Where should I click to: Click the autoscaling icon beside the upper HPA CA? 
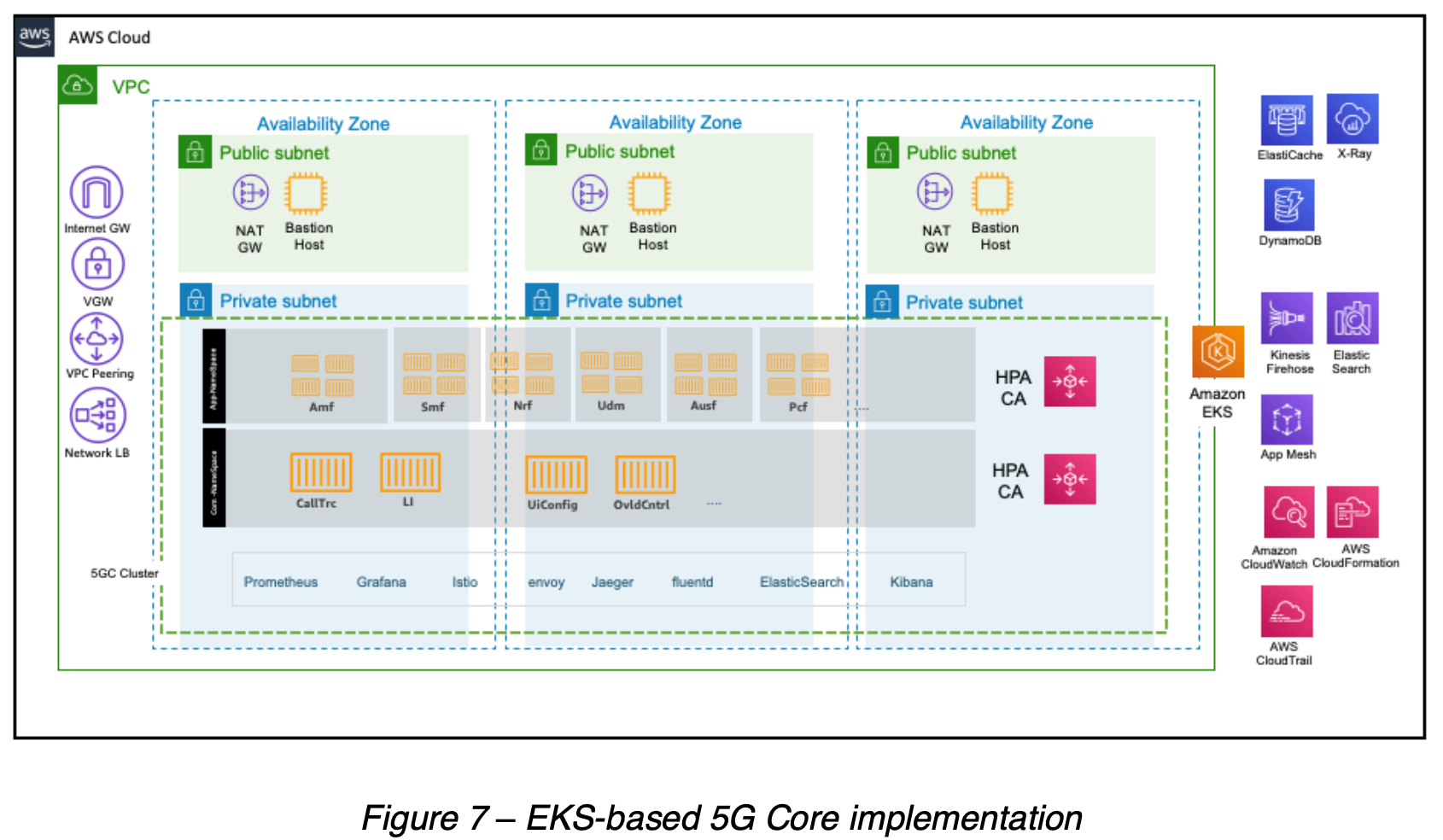click(x=1070, y=382)
